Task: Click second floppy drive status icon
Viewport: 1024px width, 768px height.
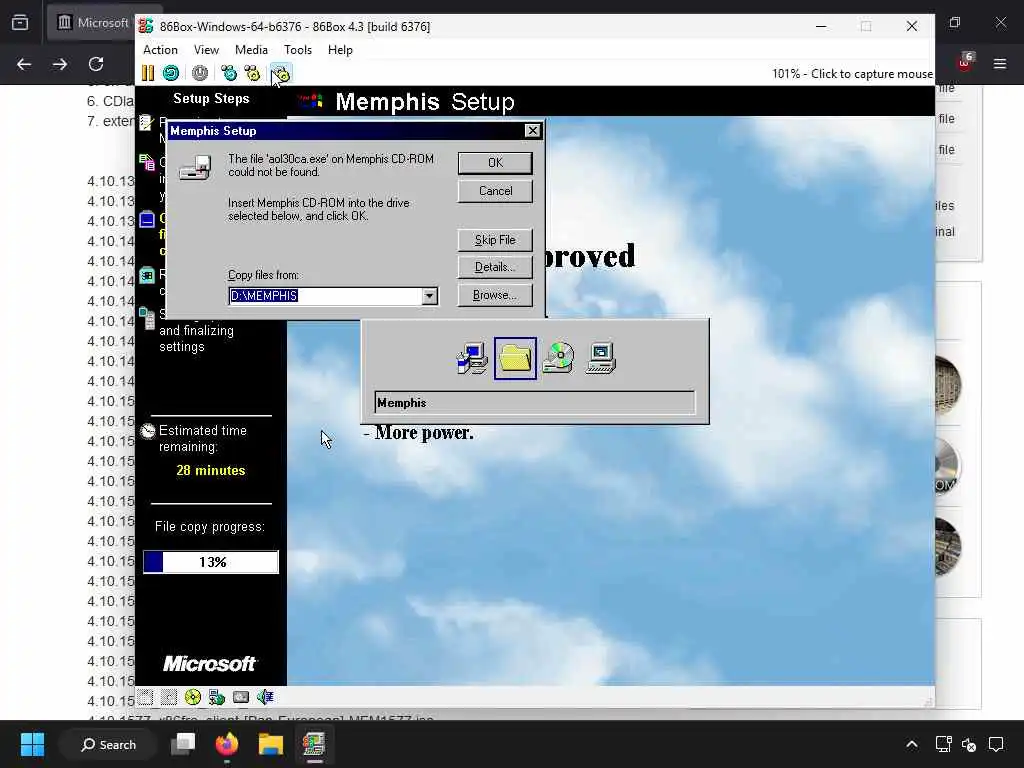Action: click(x=168, y=697)
